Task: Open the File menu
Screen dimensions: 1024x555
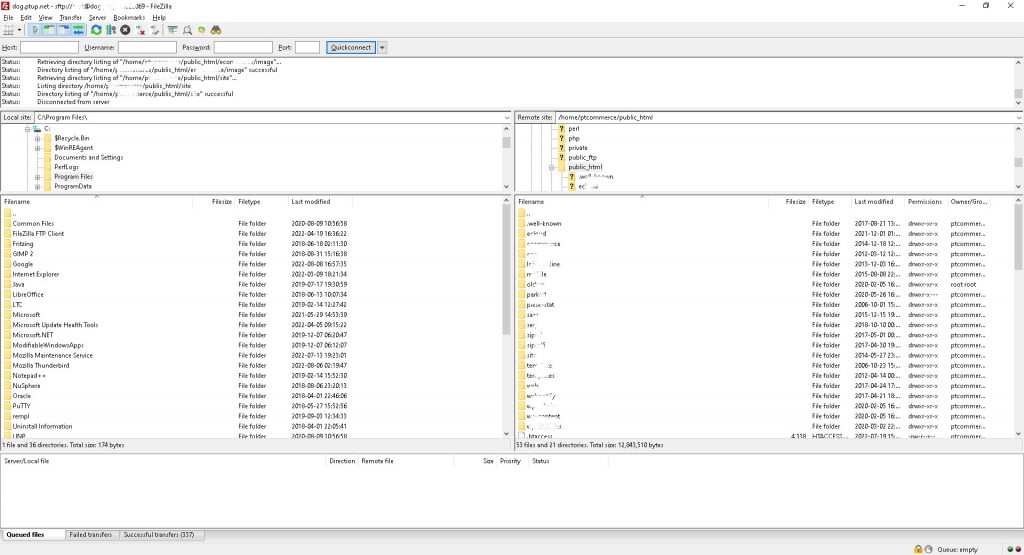Action: pos(8,18)
